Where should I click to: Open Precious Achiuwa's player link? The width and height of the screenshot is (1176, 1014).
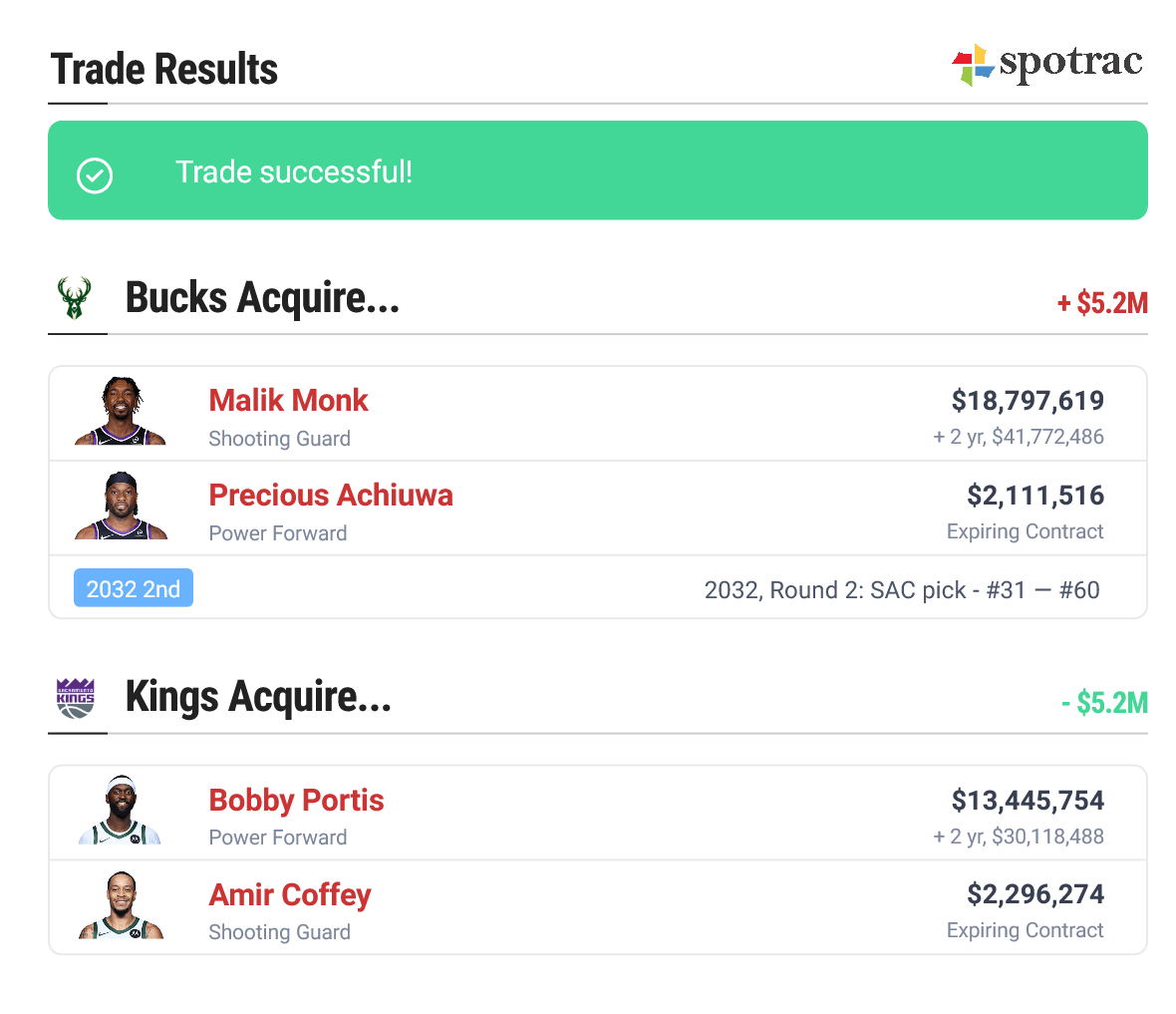point(331,496)
